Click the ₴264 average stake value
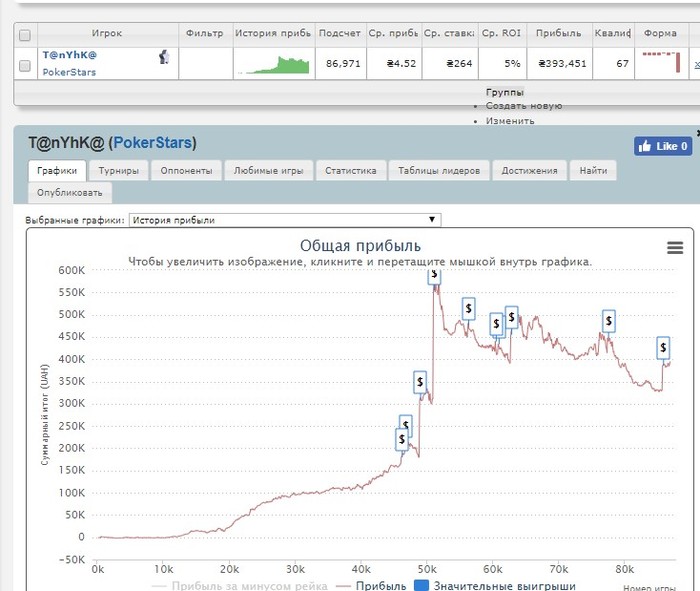 [x=459, y=64]
